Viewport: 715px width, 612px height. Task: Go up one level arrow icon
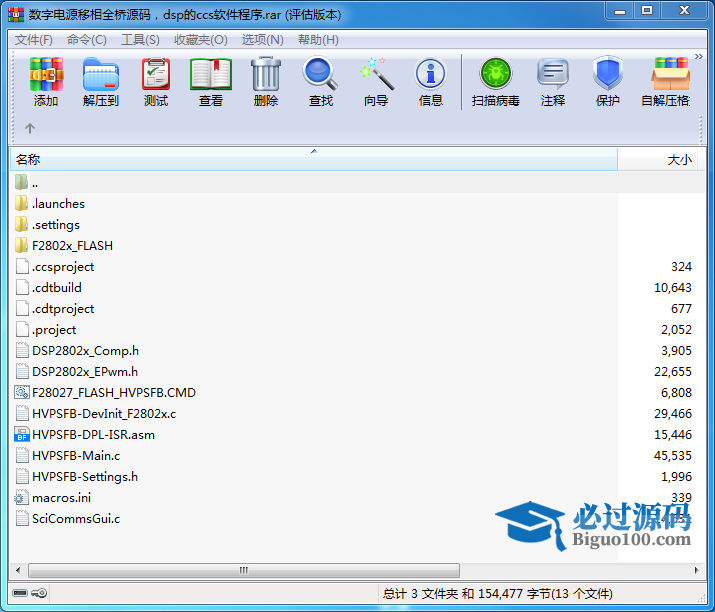pos(30,129)
